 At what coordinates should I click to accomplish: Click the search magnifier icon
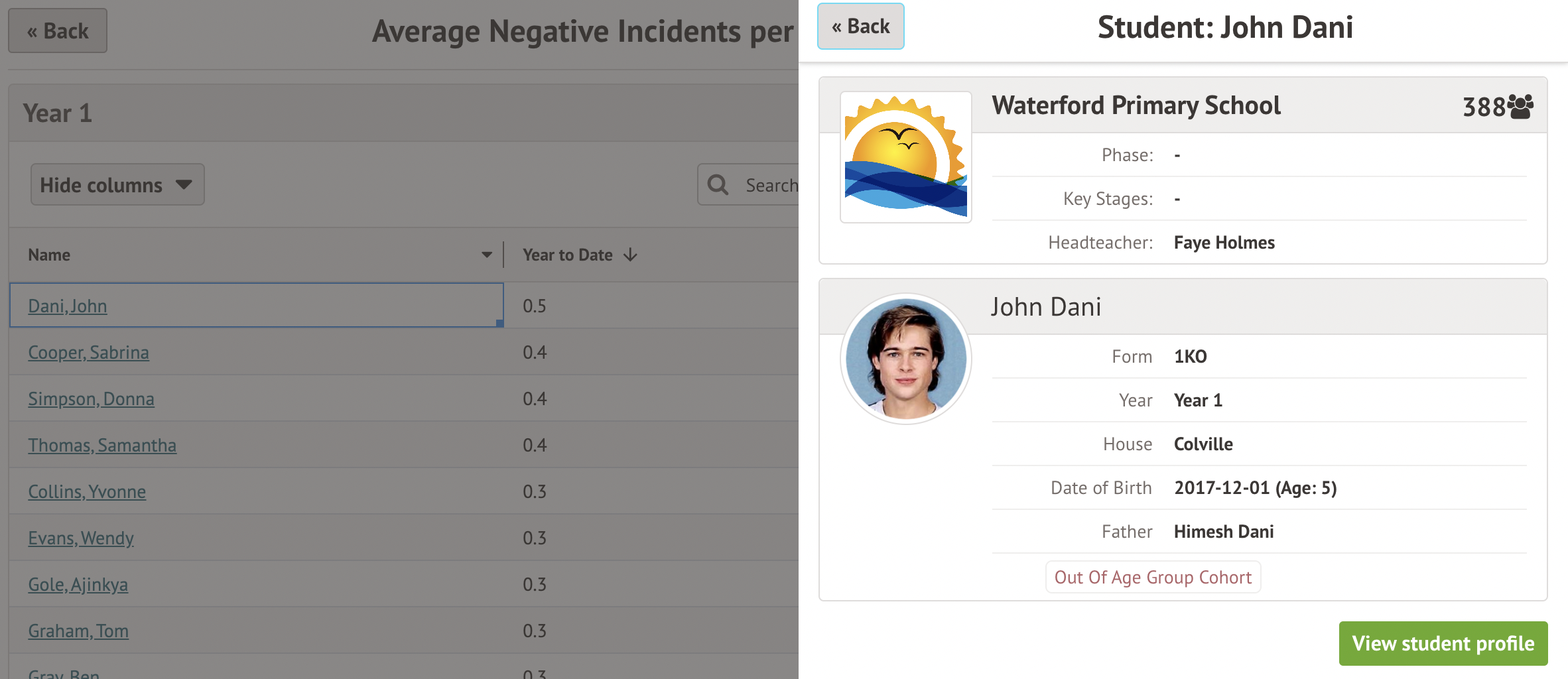pyautogui.click(x=718, y=185)
